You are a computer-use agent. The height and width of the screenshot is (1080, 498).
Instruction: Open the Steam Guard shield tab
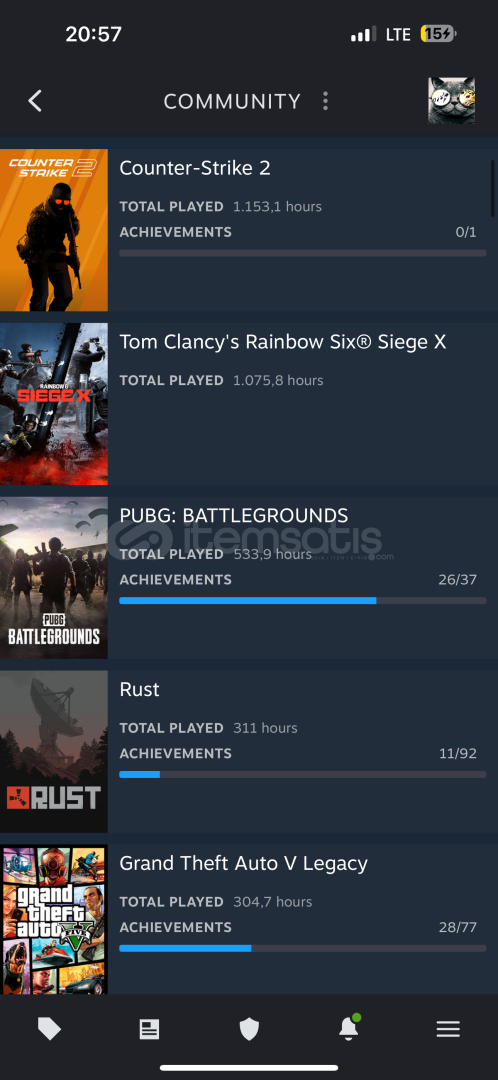point(249,1029)
